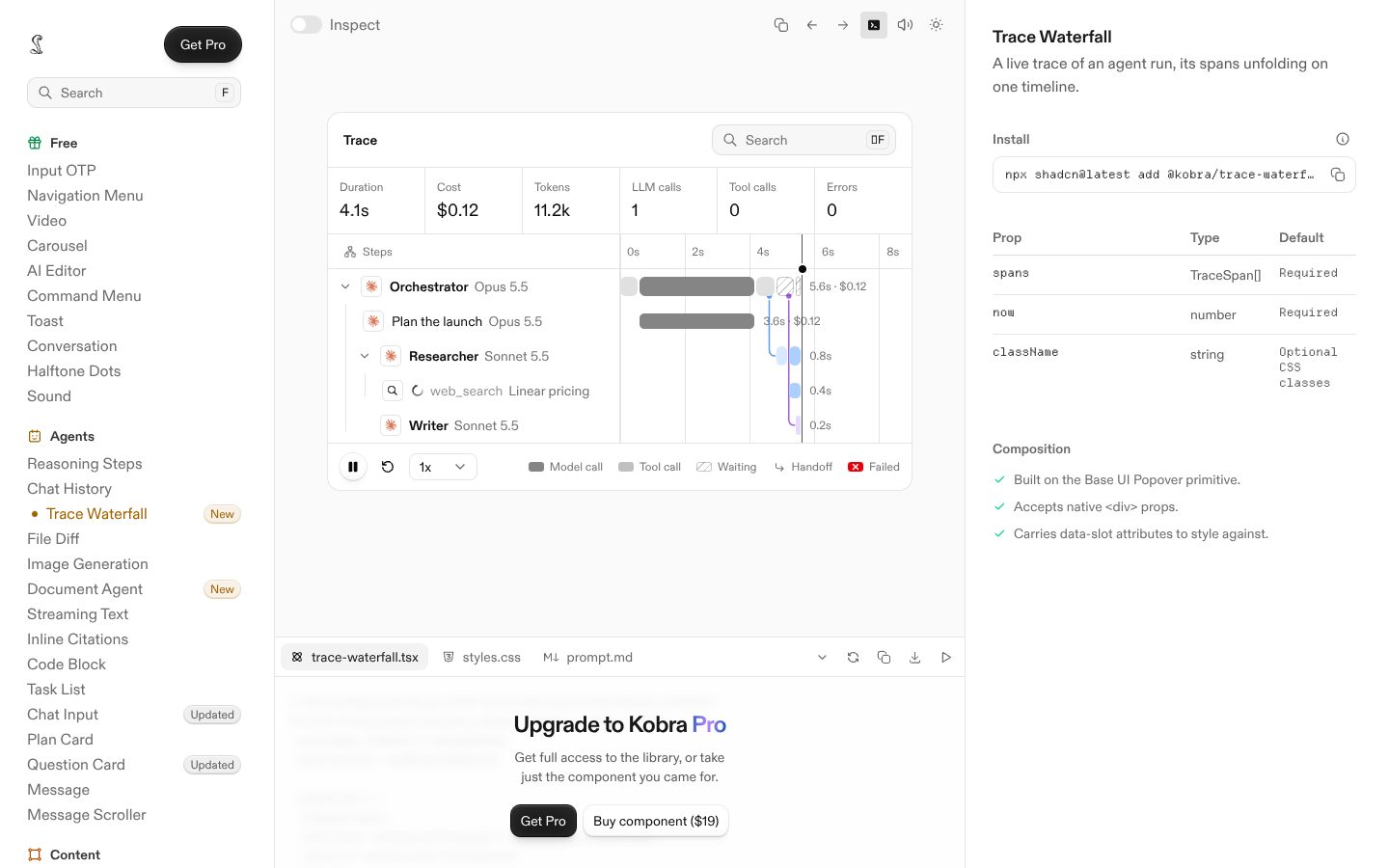Mute sound with the speaker icon
The image size is (1389, 868).
(905, 25)
